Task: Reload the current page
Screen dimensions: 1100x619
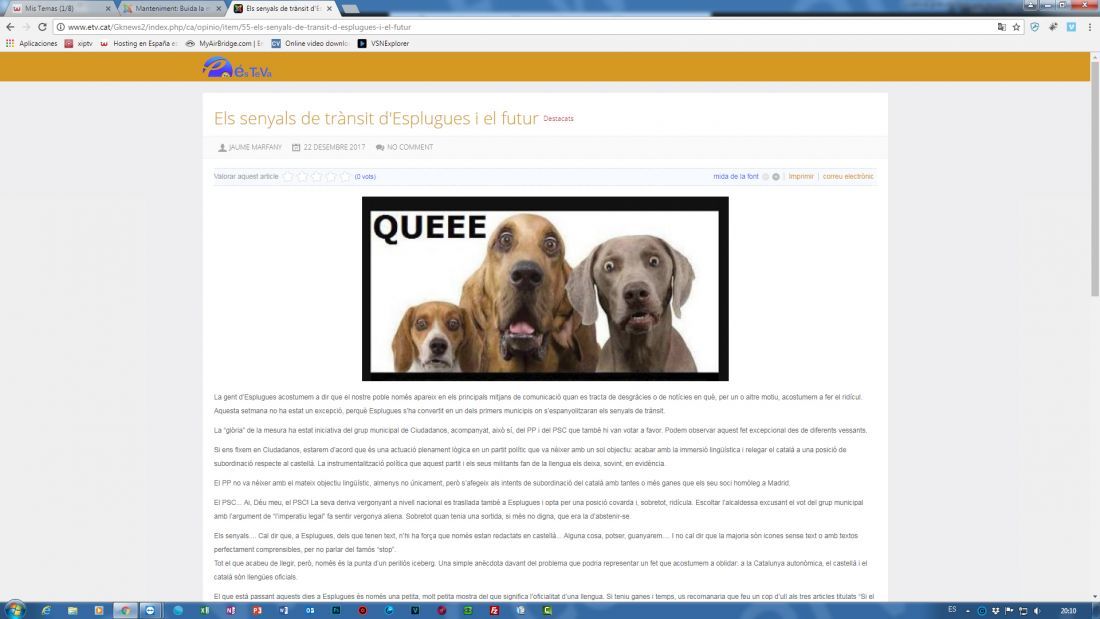Action: pos(42,27)
